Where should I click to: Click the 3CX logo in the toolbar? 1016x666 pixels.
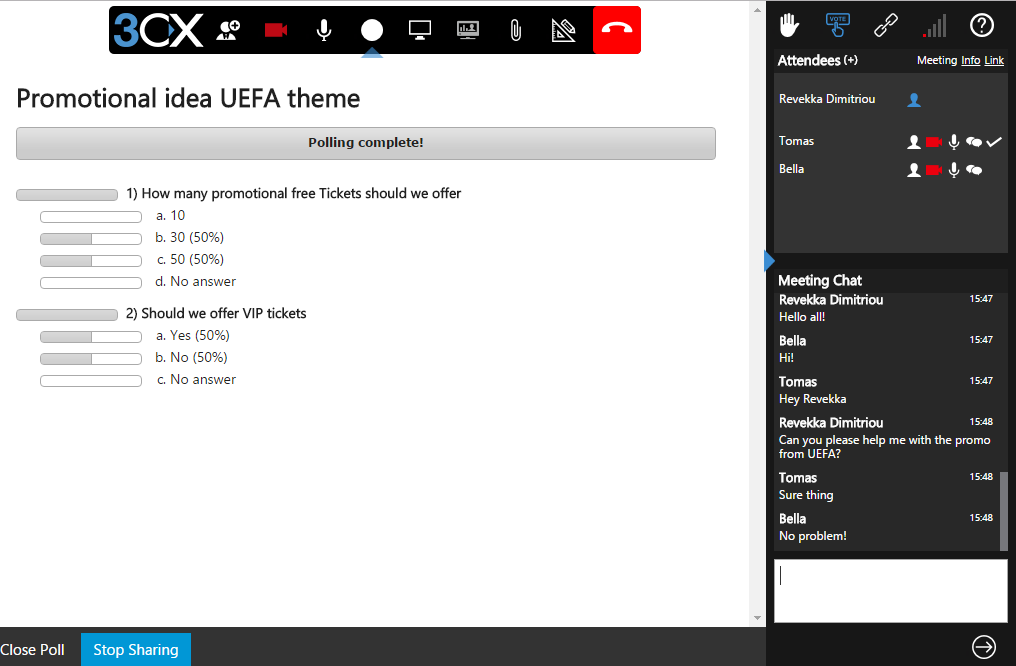(158, 30)
